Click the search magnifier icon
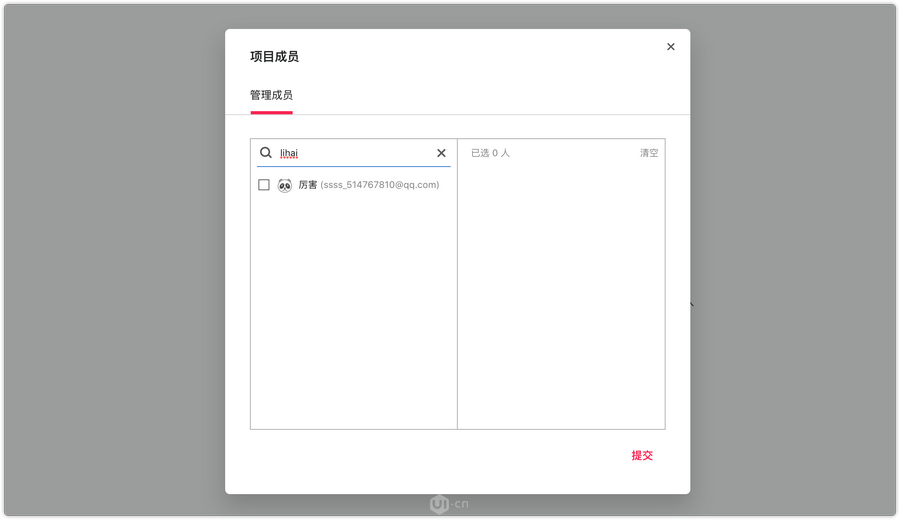The image size is (900, 520). [x=265, y=153]
